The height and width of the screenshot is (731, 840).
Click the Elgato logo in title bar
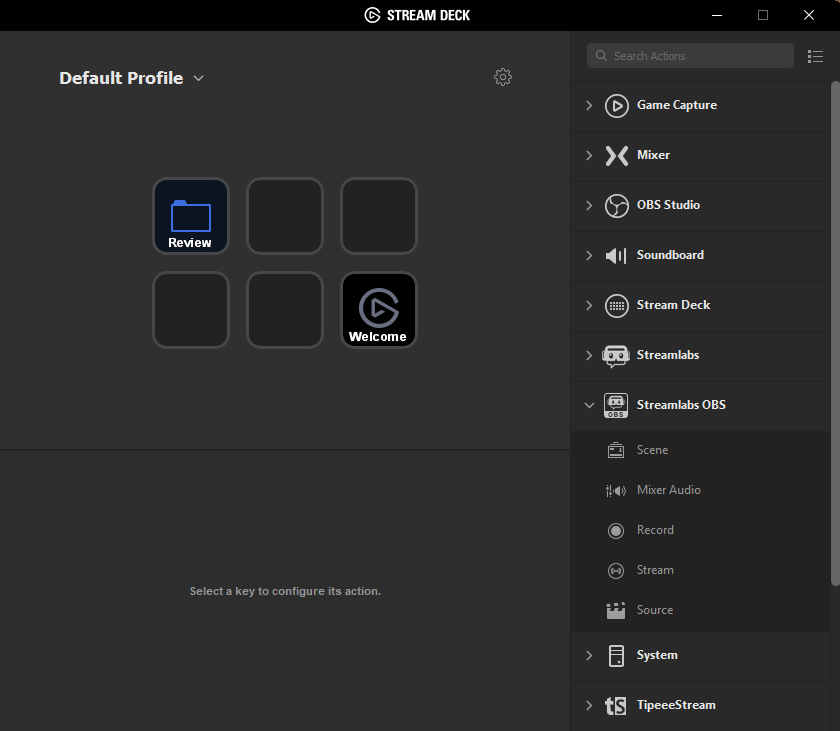coord(372,15)
